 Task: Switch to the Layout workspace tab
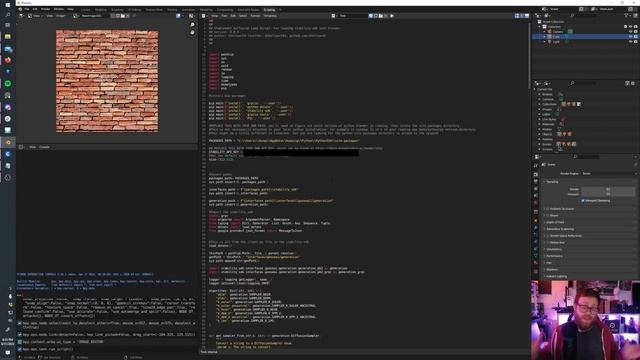coord(85,9)
